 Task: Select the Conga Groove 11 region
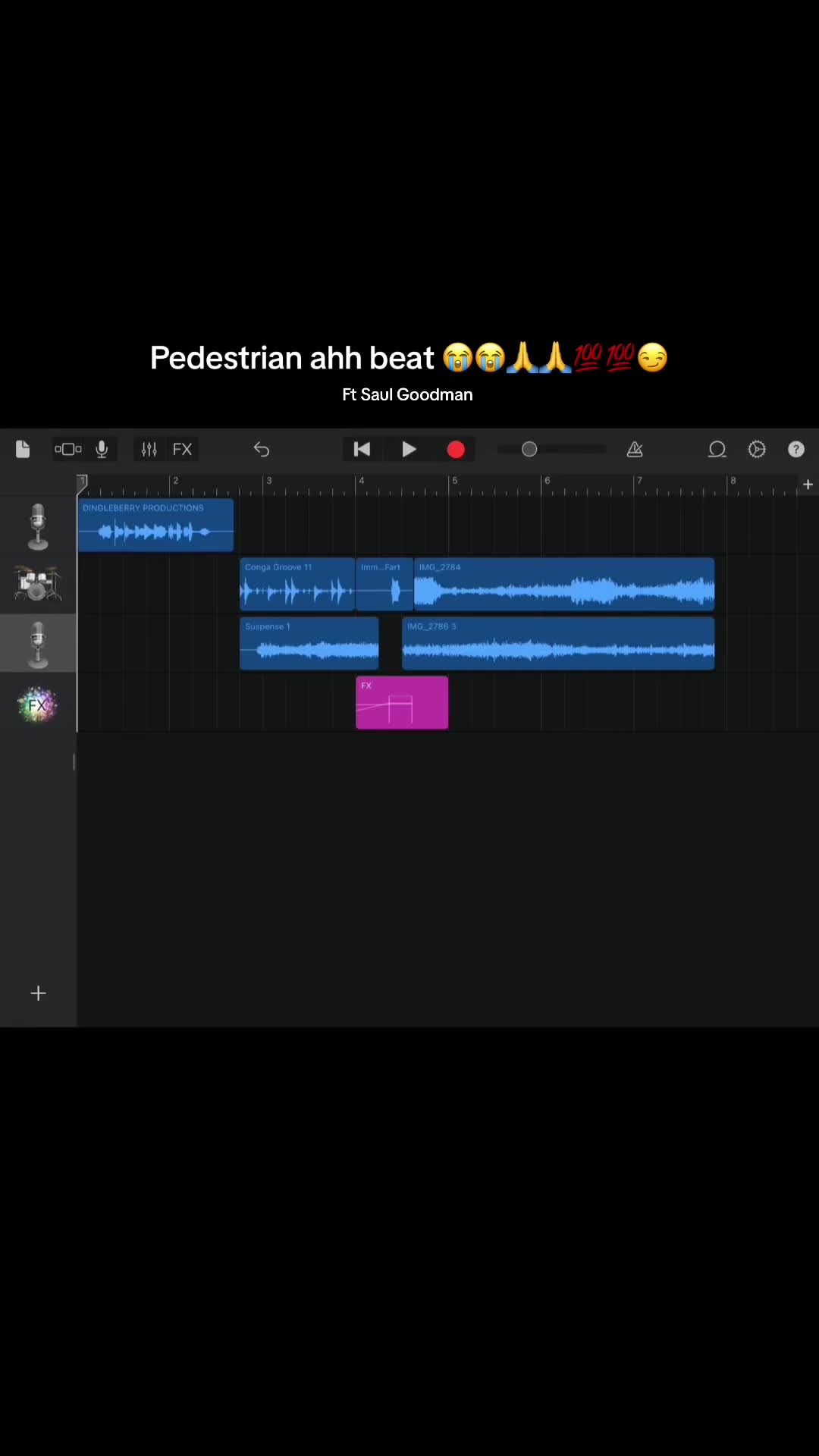[297, 584]
